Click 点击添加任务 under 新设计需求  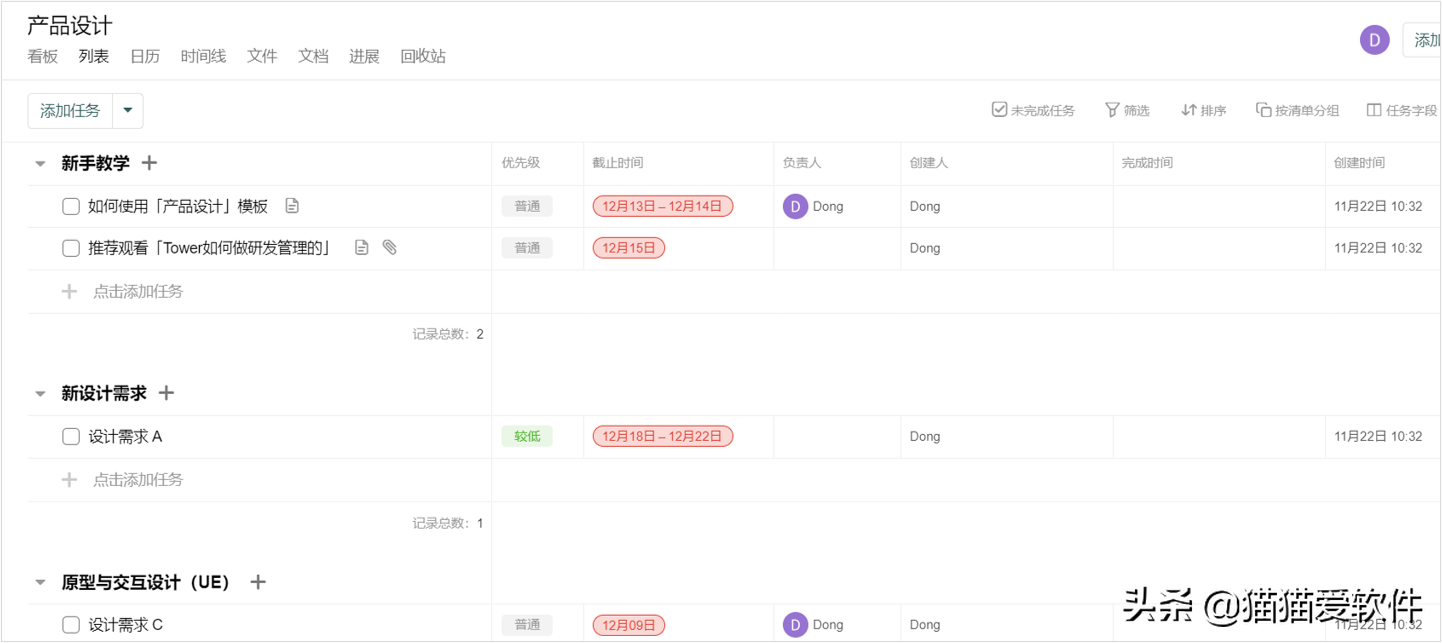click(138, 479)
